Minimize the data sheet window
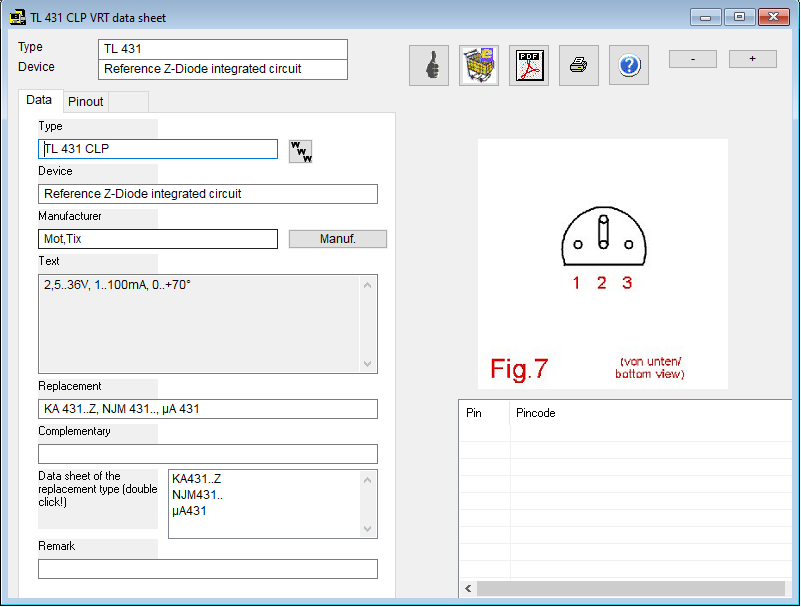801x607 pixels. (705, 17)
